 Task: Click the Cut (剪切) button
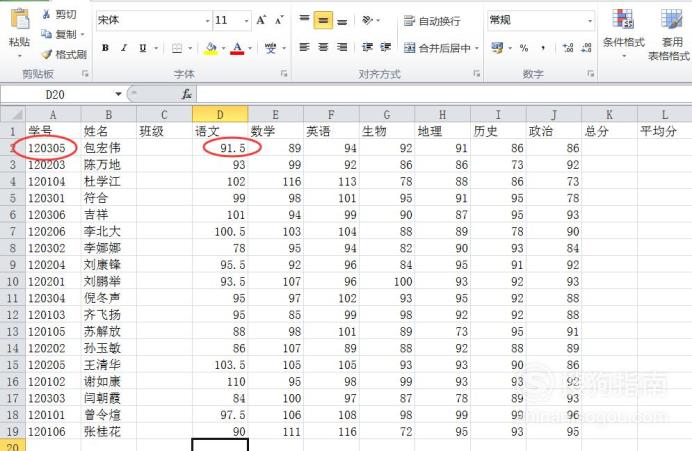coord(59,15)
